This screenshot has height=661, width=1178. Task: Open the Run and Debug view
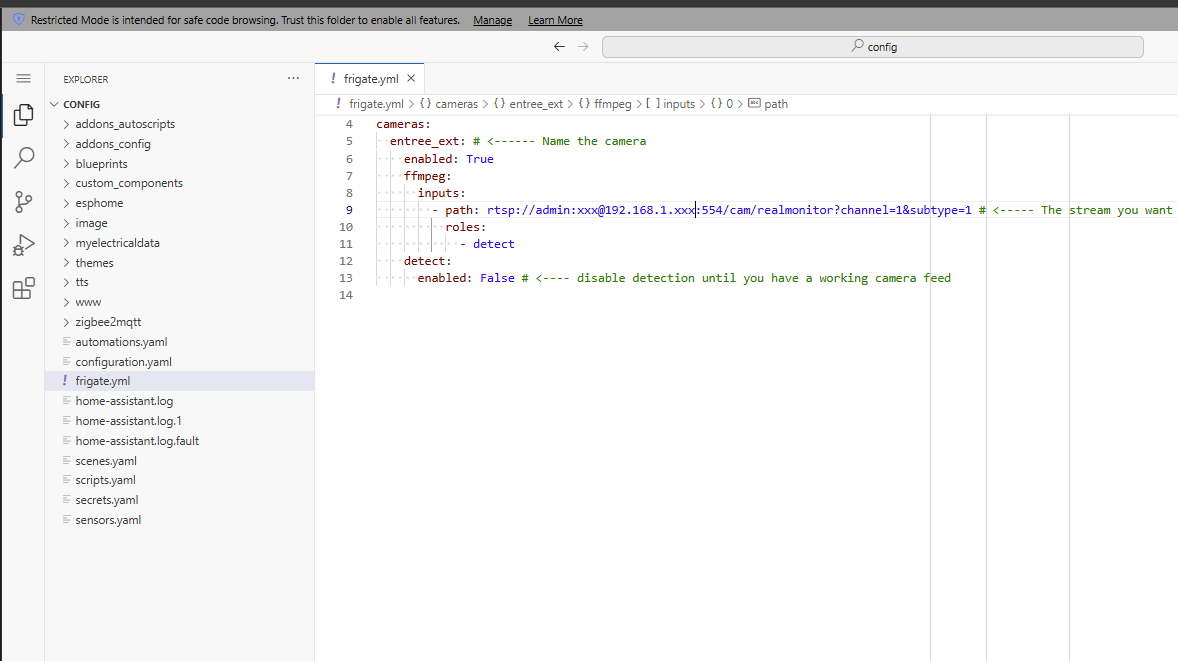[x=23, y=246]
